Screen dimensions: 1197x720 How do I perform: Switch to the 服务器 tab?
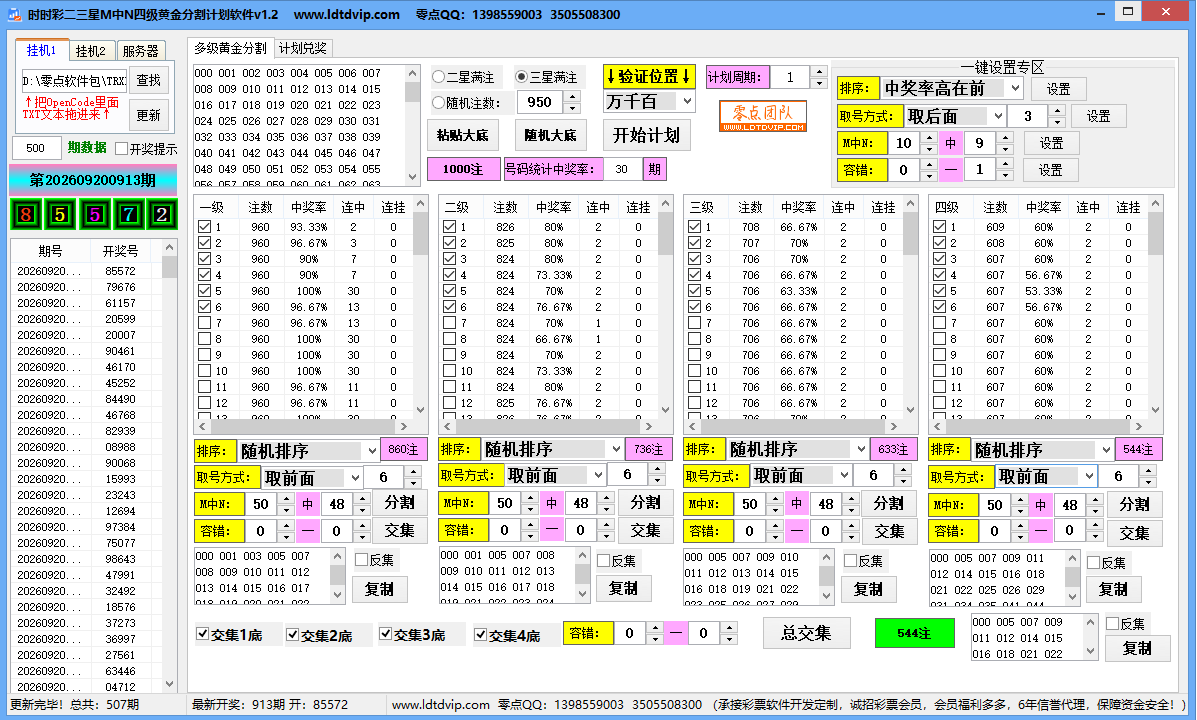[x=140, y=51]
